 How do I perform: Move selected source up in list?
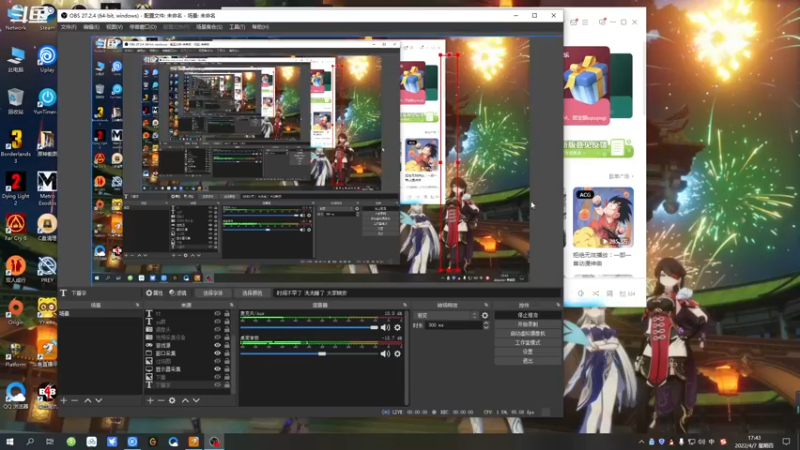coord(185,401)
